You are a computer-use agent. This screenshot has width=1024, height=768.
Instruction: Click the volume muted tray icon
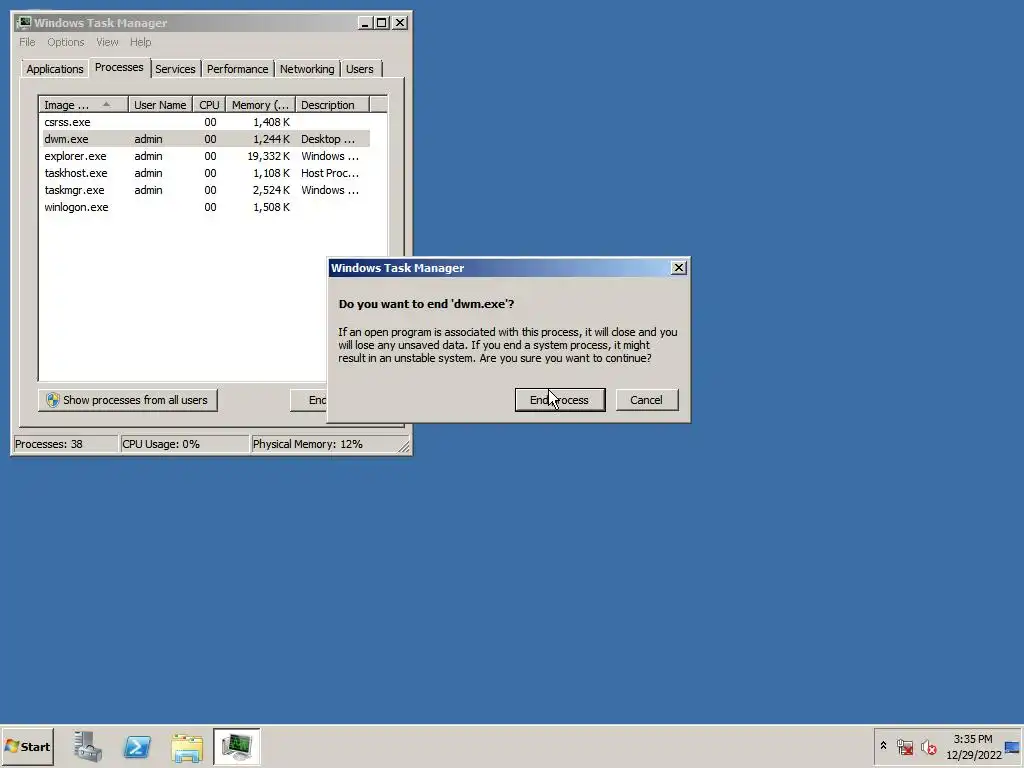(928, 746)
